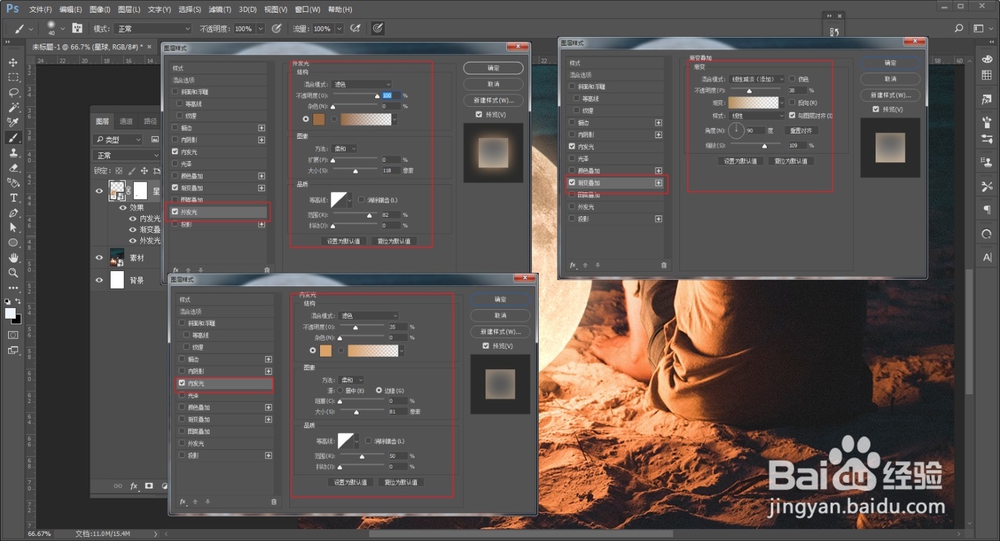Toggle 渐变叠加 checkbox in the right dialog
Screen dimensions: 1000x541
click(x=572, y=182)
